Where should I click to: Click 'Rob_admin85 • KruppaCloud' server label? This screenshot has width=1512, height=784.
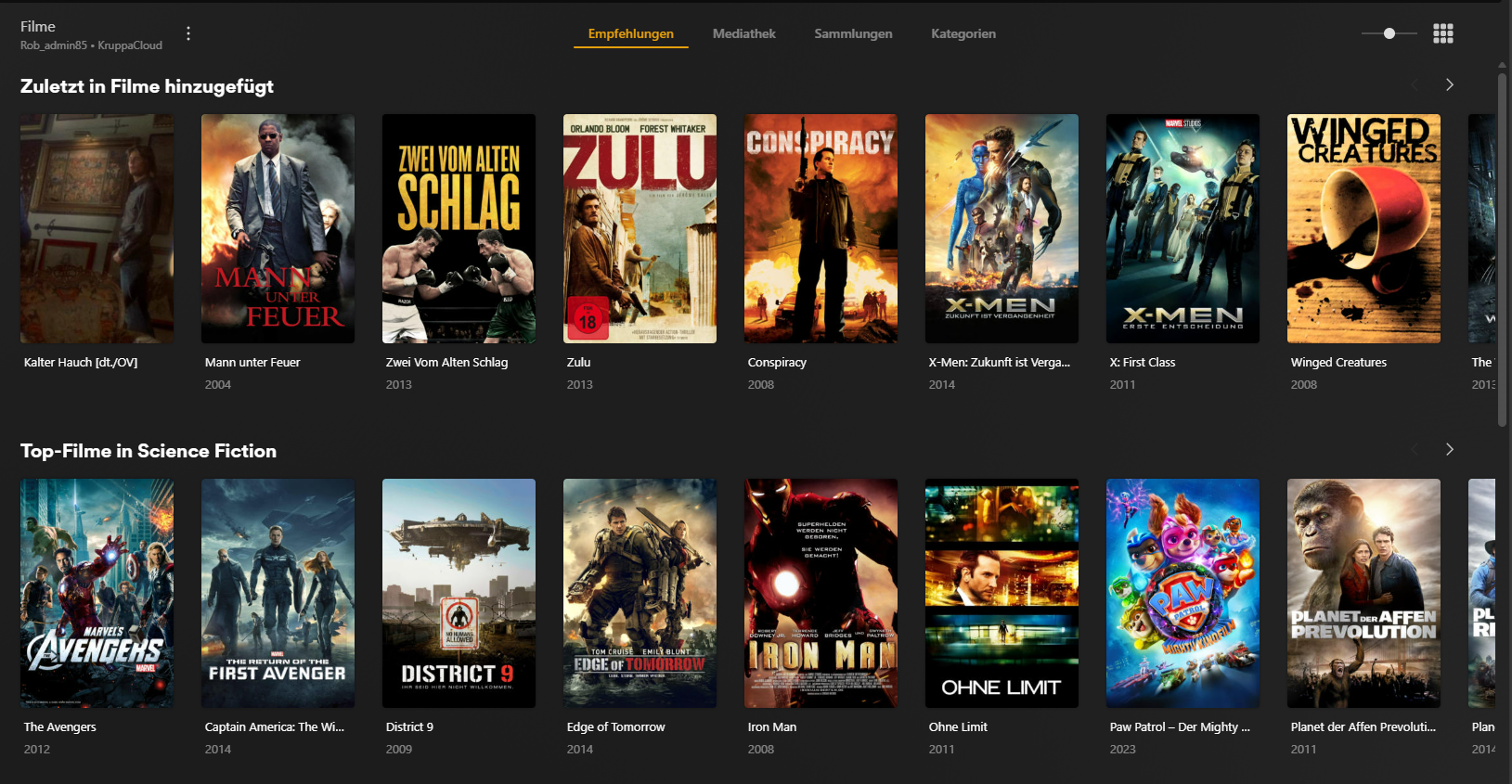tap(91, 45)
